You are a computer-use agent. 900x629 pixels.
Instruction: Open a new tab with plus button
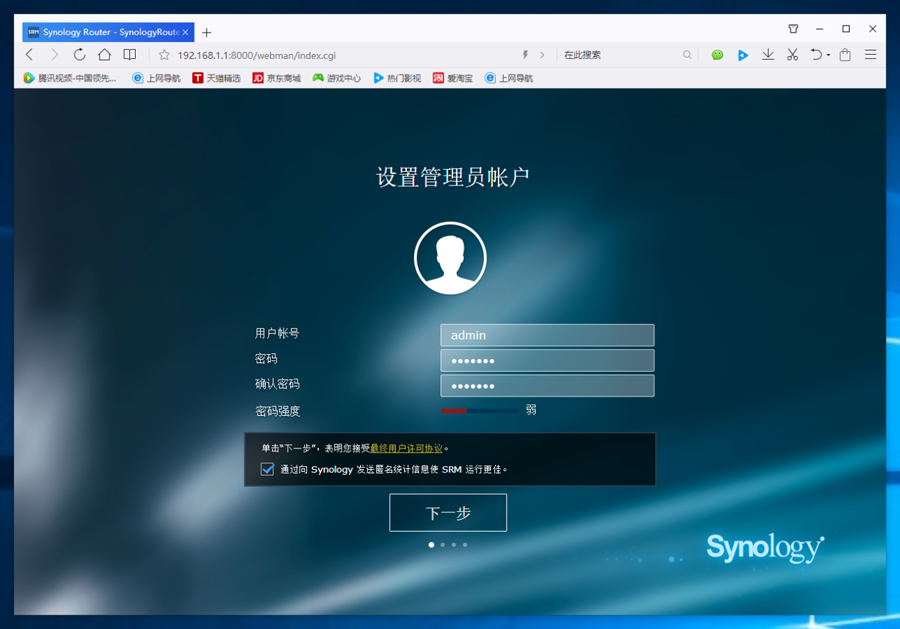pos(207,32)
